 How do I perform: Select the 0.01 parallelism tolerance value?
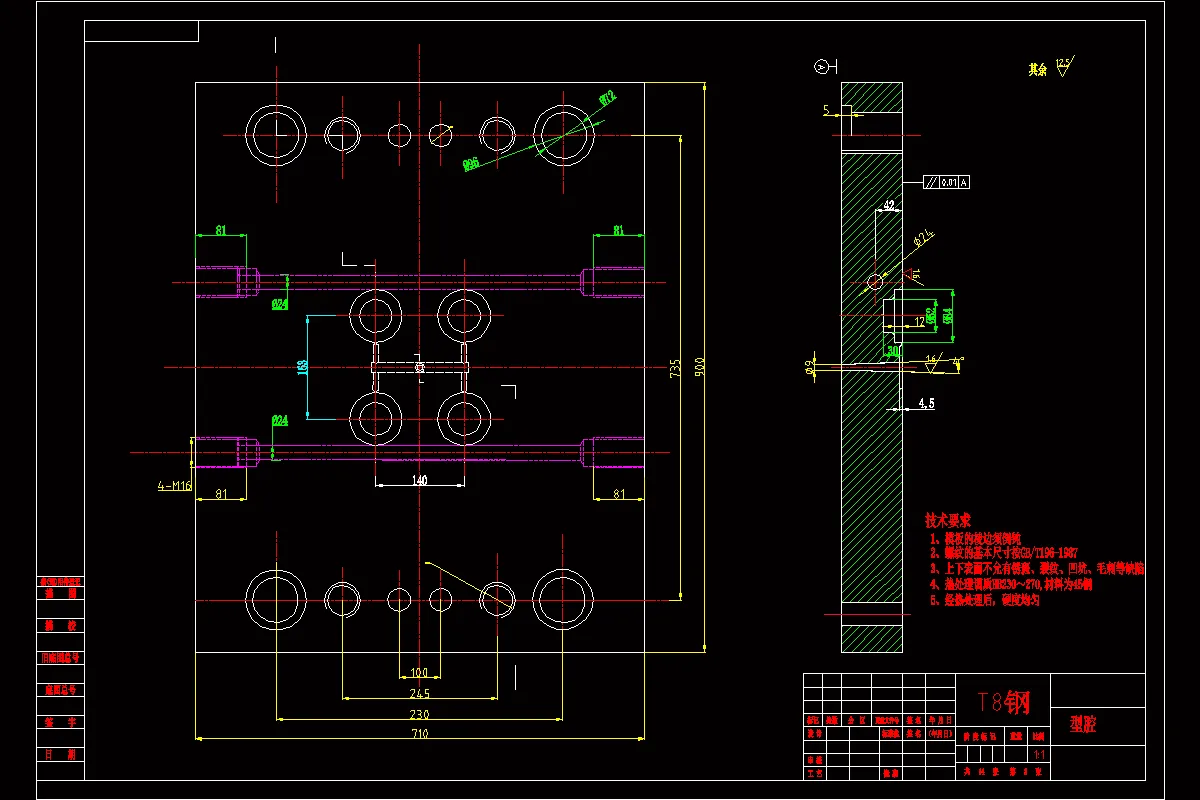[x=948, y=182]
